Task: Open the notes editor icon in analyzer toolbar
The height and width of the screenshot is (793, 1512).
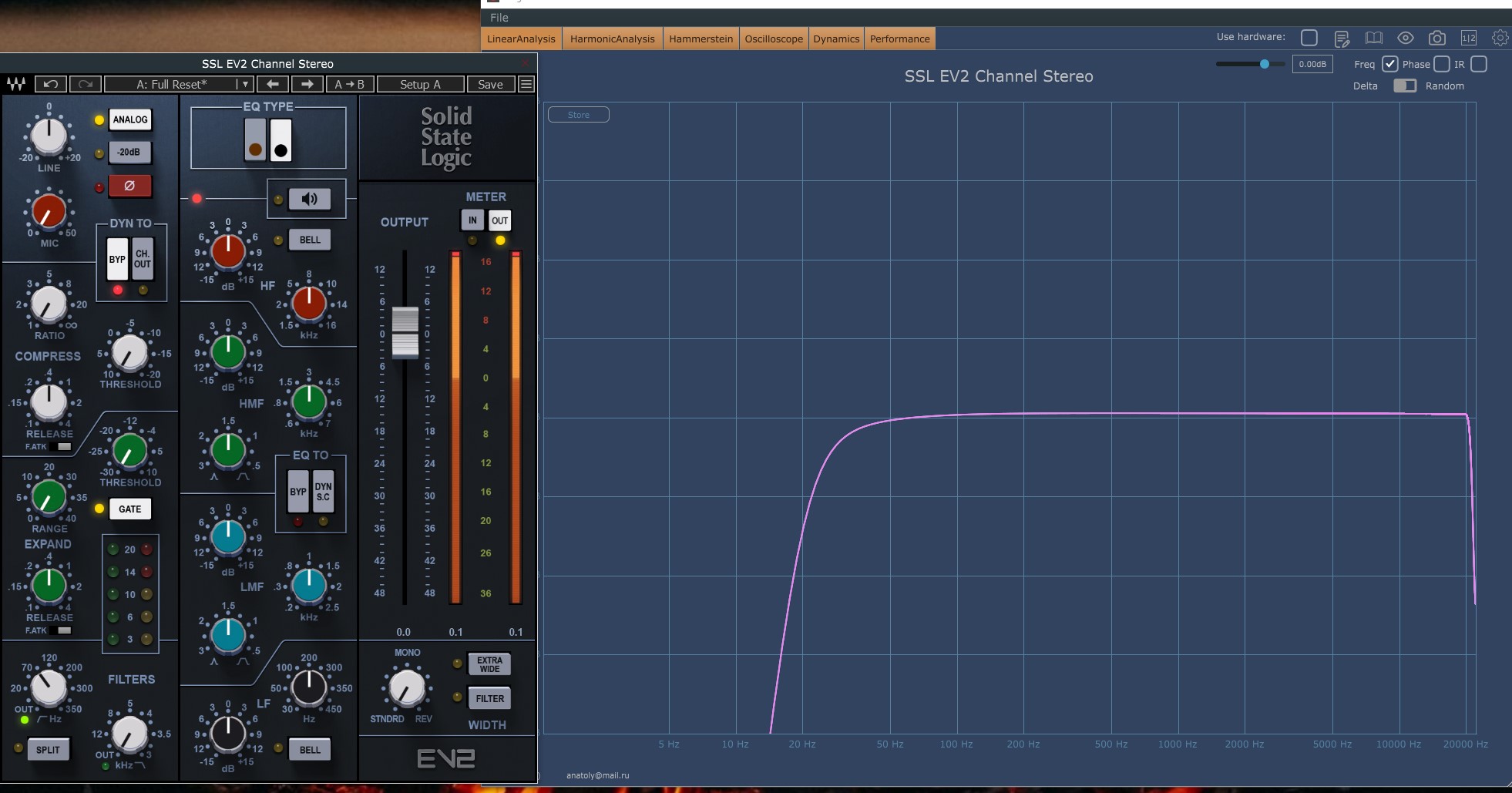Action: [x=1342, y=38]
